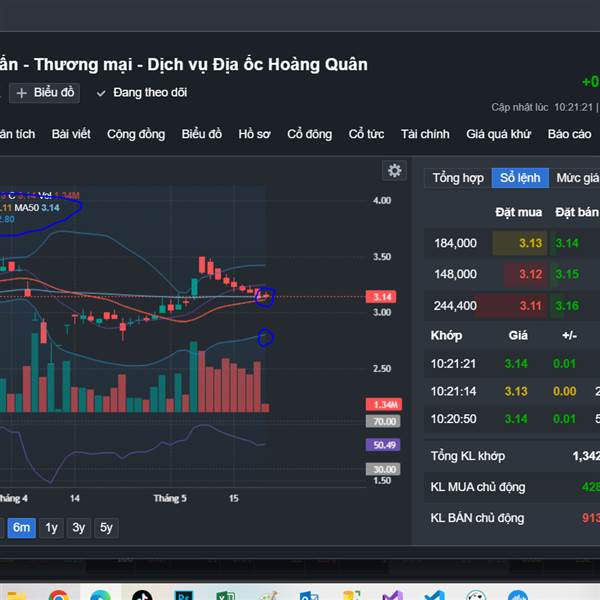Click the Đặt bán column header

[577, 212]
